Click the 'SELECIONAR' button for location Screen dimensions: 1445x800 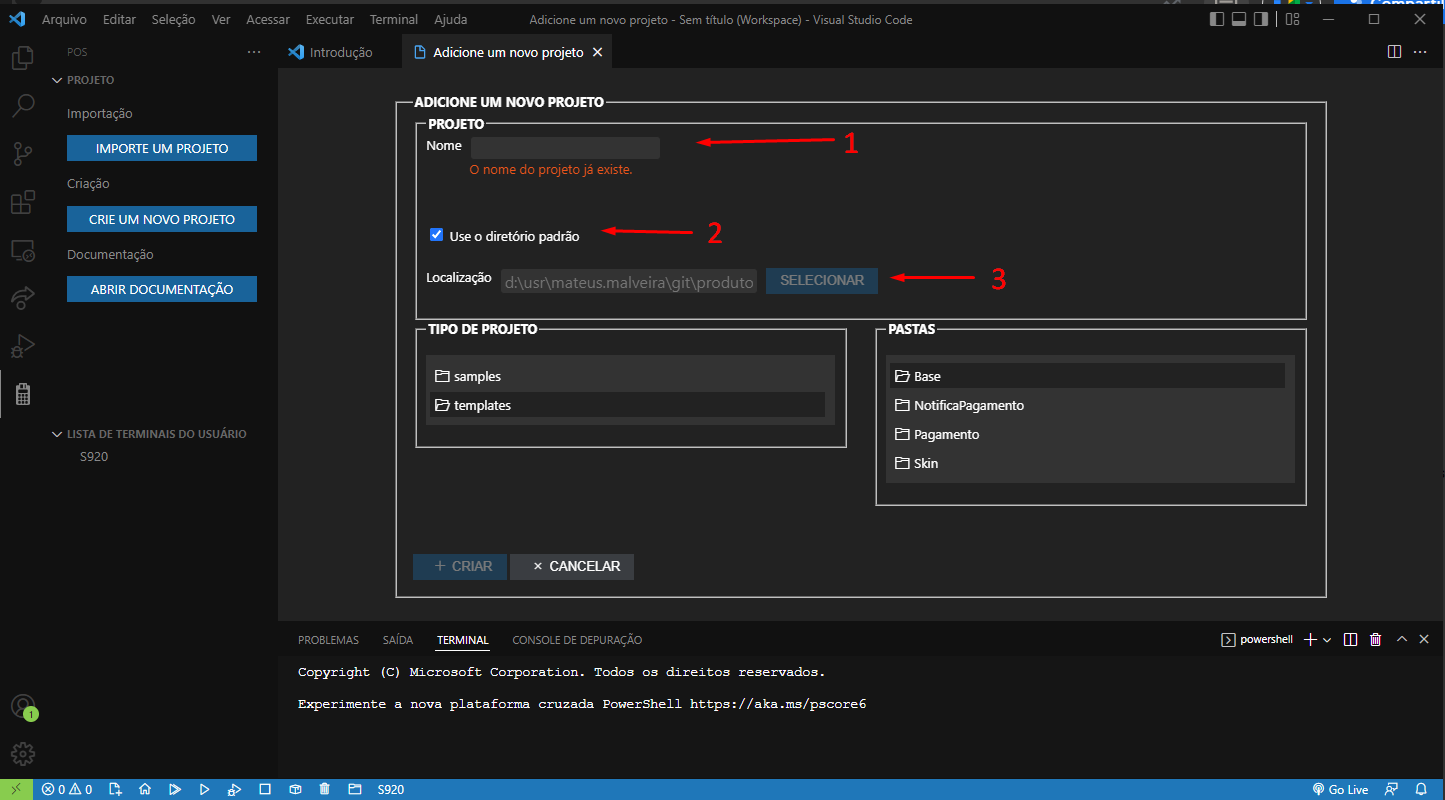(821, 281)
